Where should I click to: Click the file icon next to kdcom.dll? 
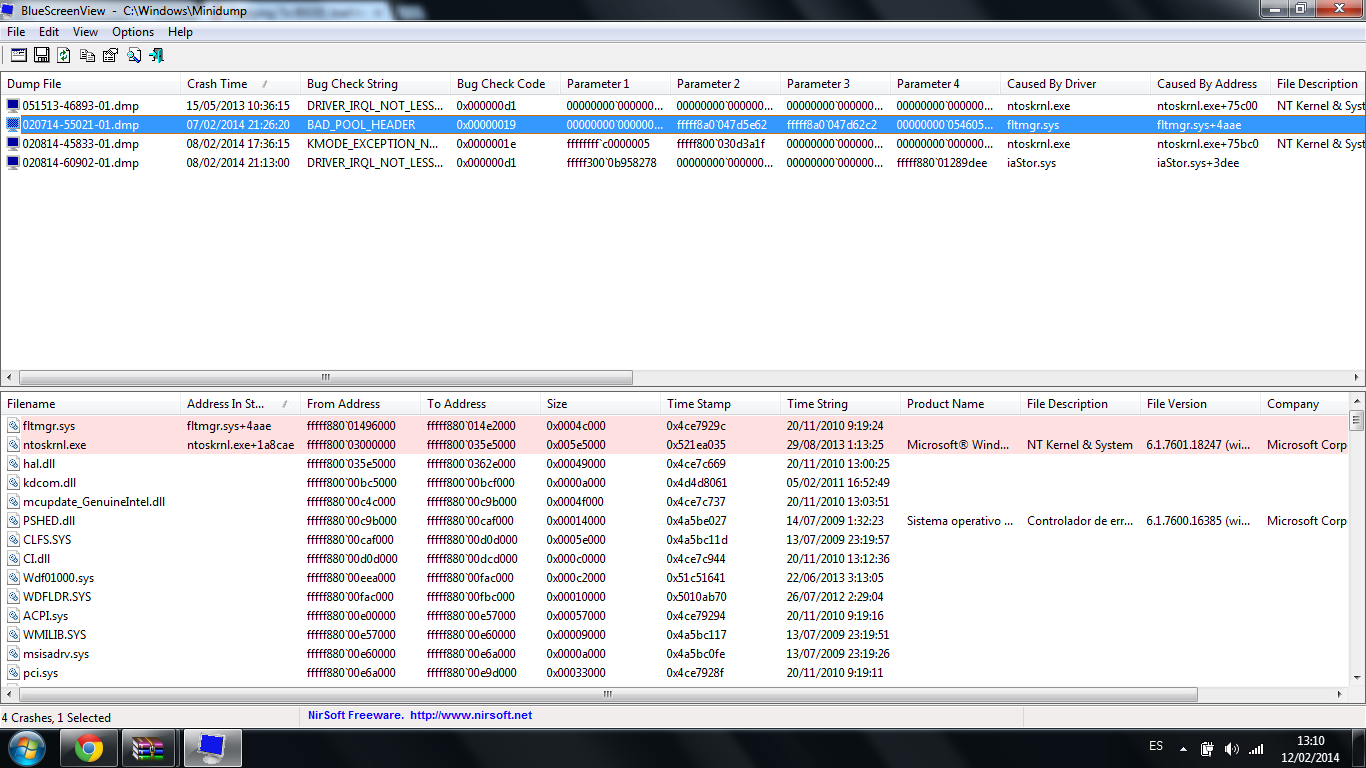[x=13, y=483]
